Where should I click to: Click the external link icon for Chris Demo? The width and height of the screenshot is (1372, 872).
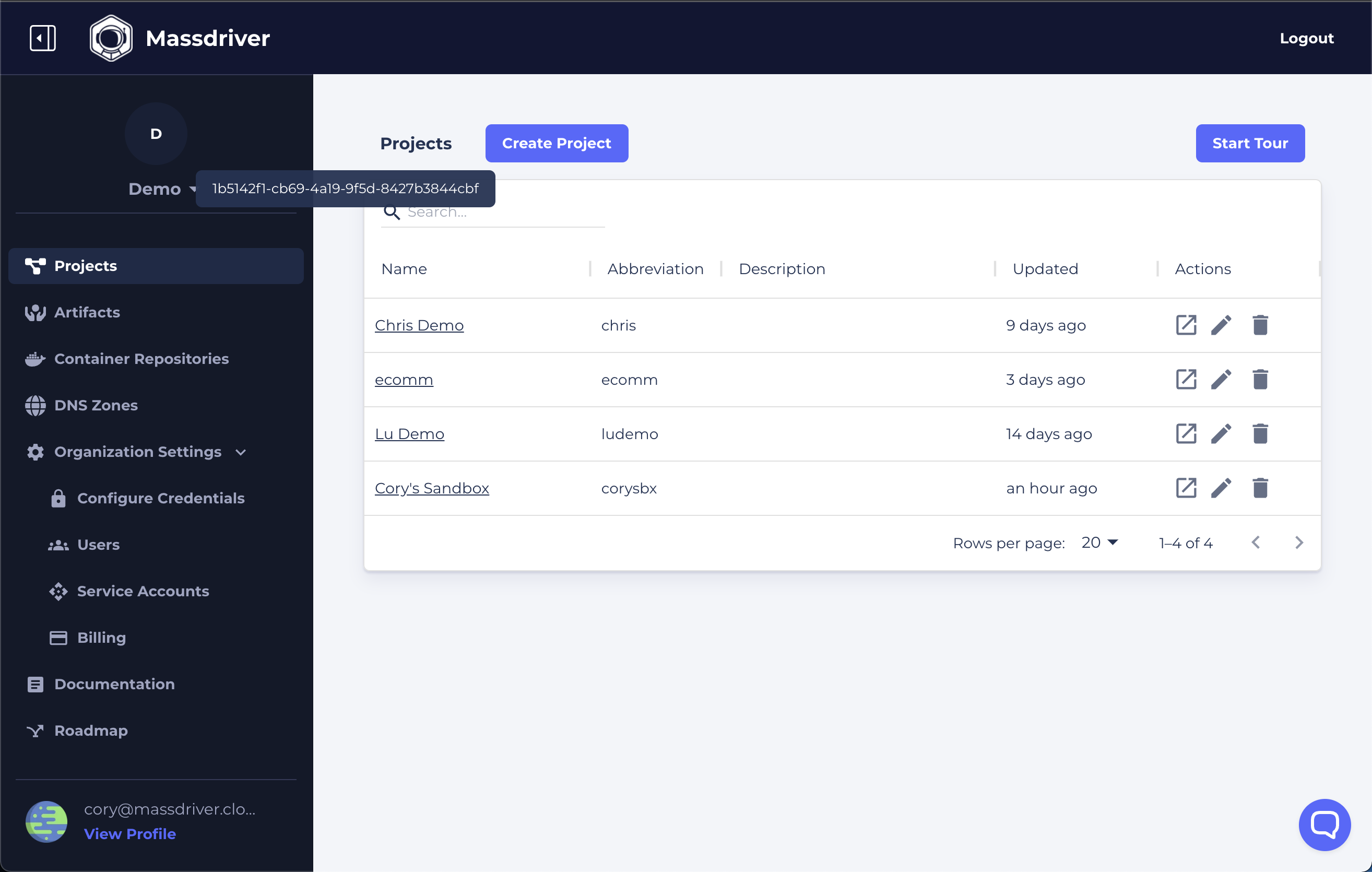pyautogui.click(x=1187, y=325)
